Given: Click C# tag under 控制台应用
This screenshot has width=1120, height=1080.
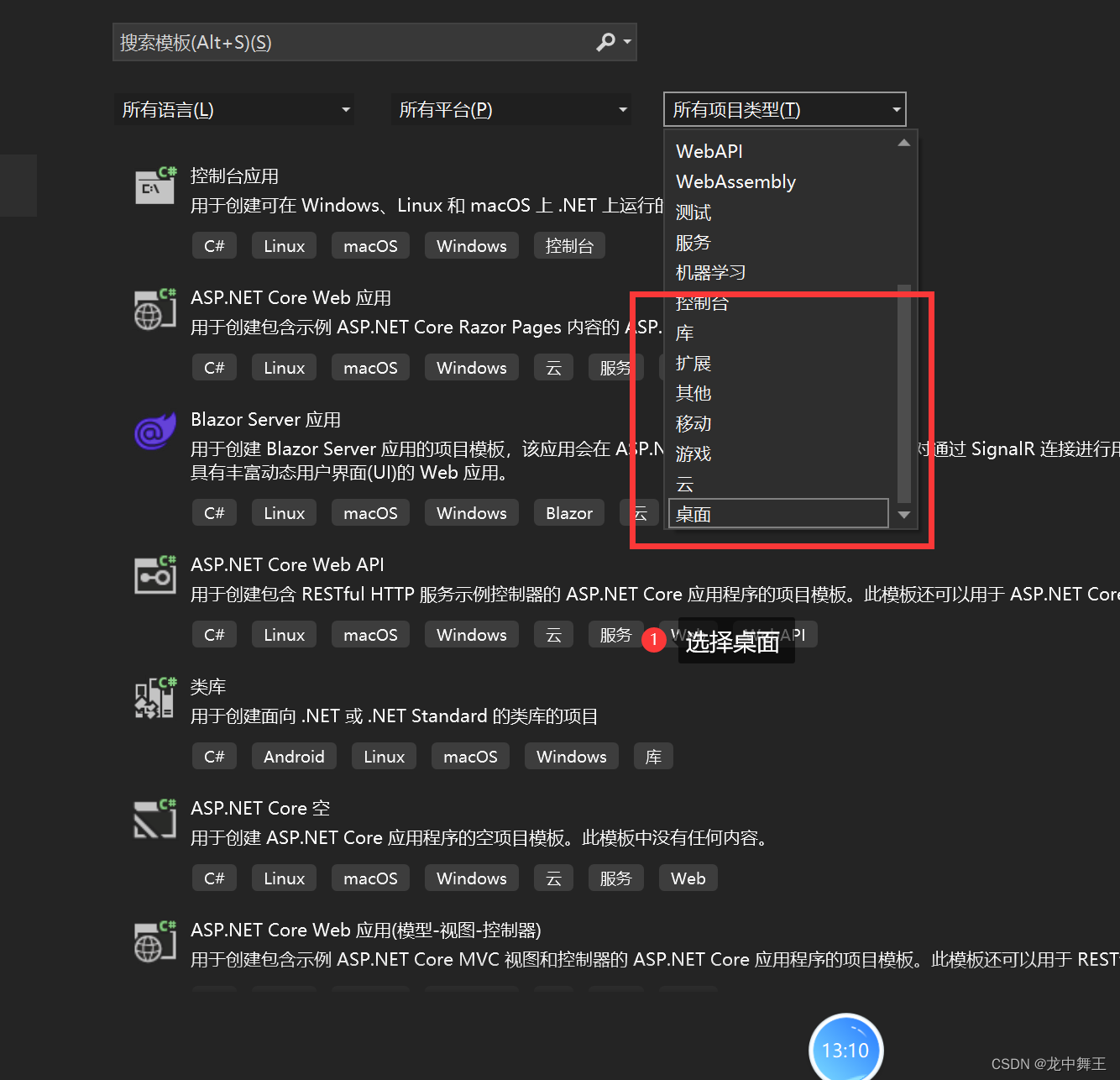Looking at the screenshot, I should 214,246.
